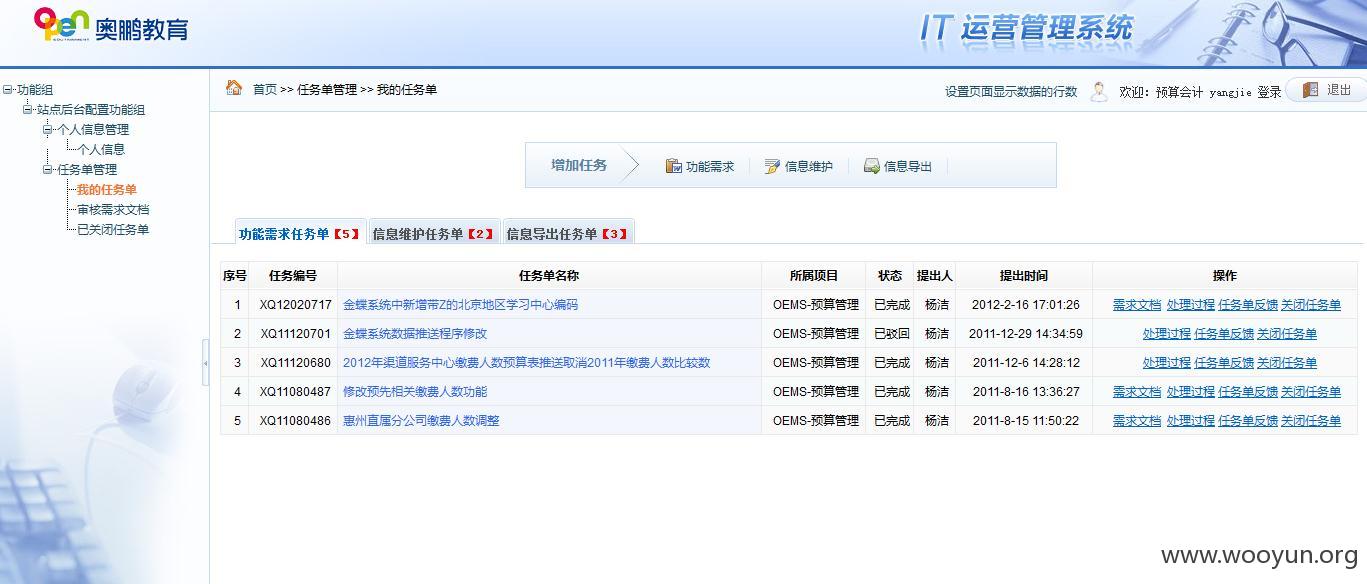This screenshot has height=584, width=1367.
Task: Click the home icon in breadcrumb
Action: 234,88
